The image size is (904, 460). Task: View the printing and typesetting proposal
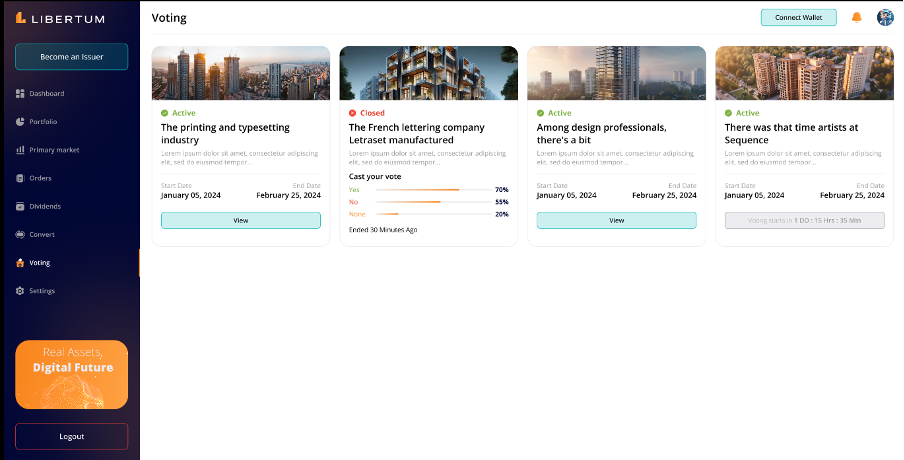[240, 220]
